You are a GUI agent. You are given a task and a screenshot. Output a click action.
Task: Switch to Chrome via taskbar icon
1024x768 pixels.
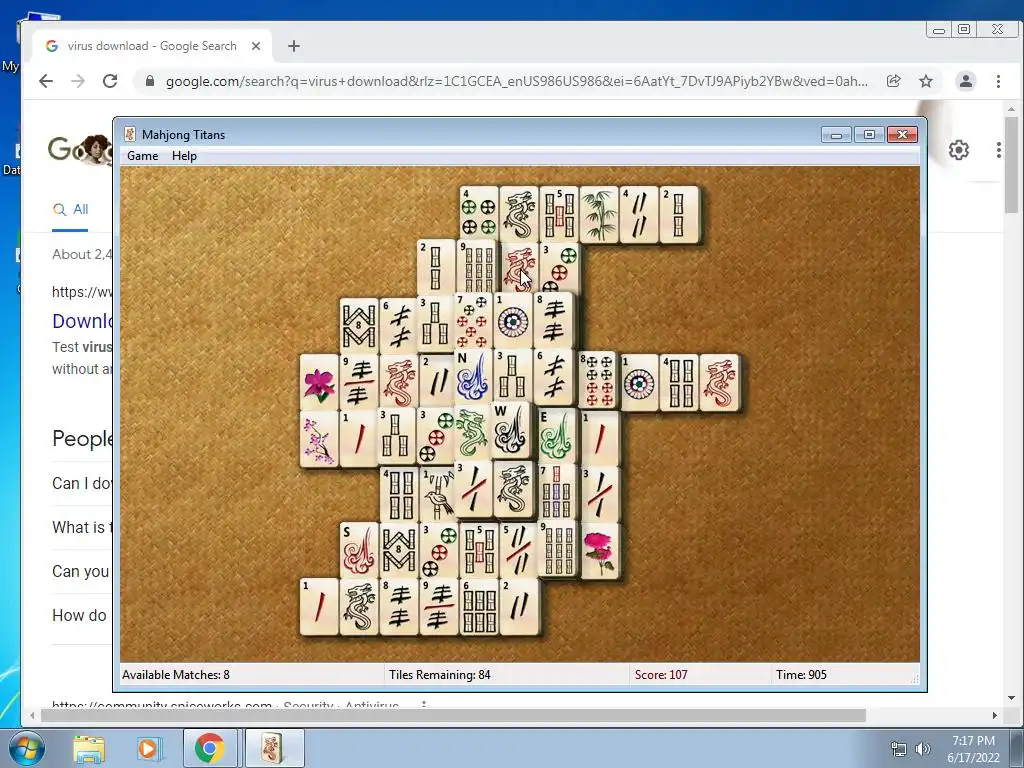209,748
